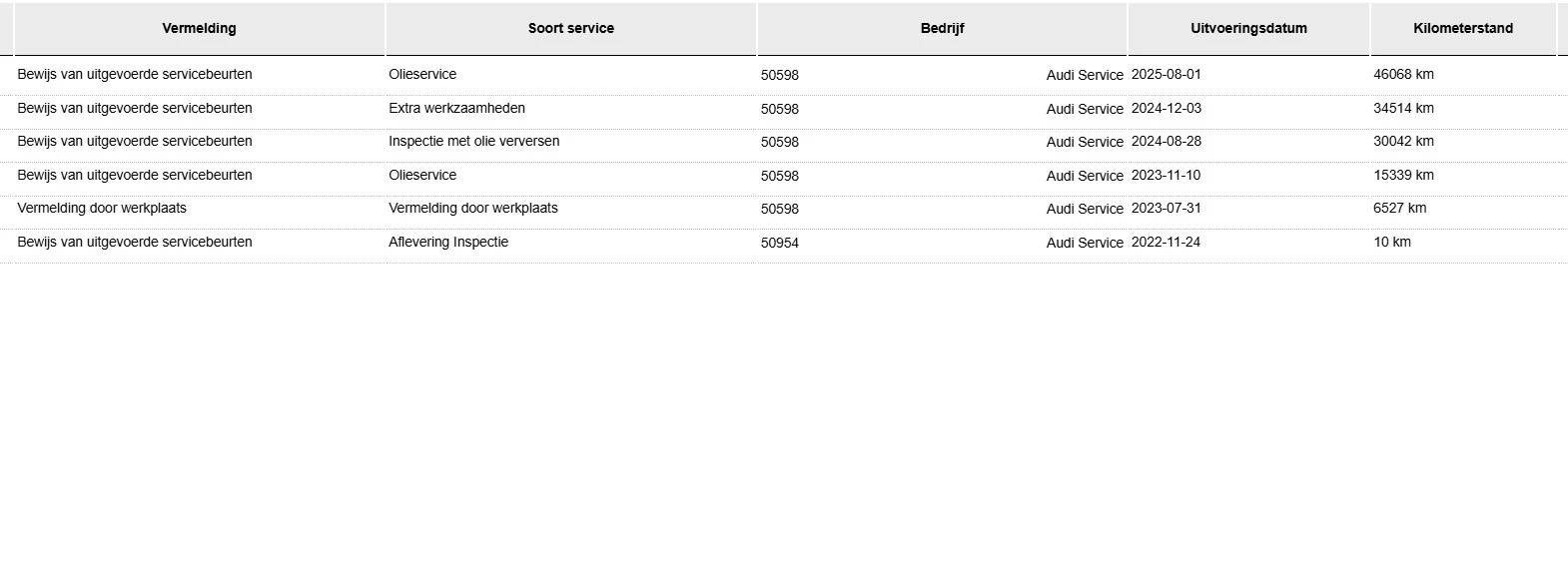
Task: Click the 46068 km mileage entry
Action: [1403, 75]
